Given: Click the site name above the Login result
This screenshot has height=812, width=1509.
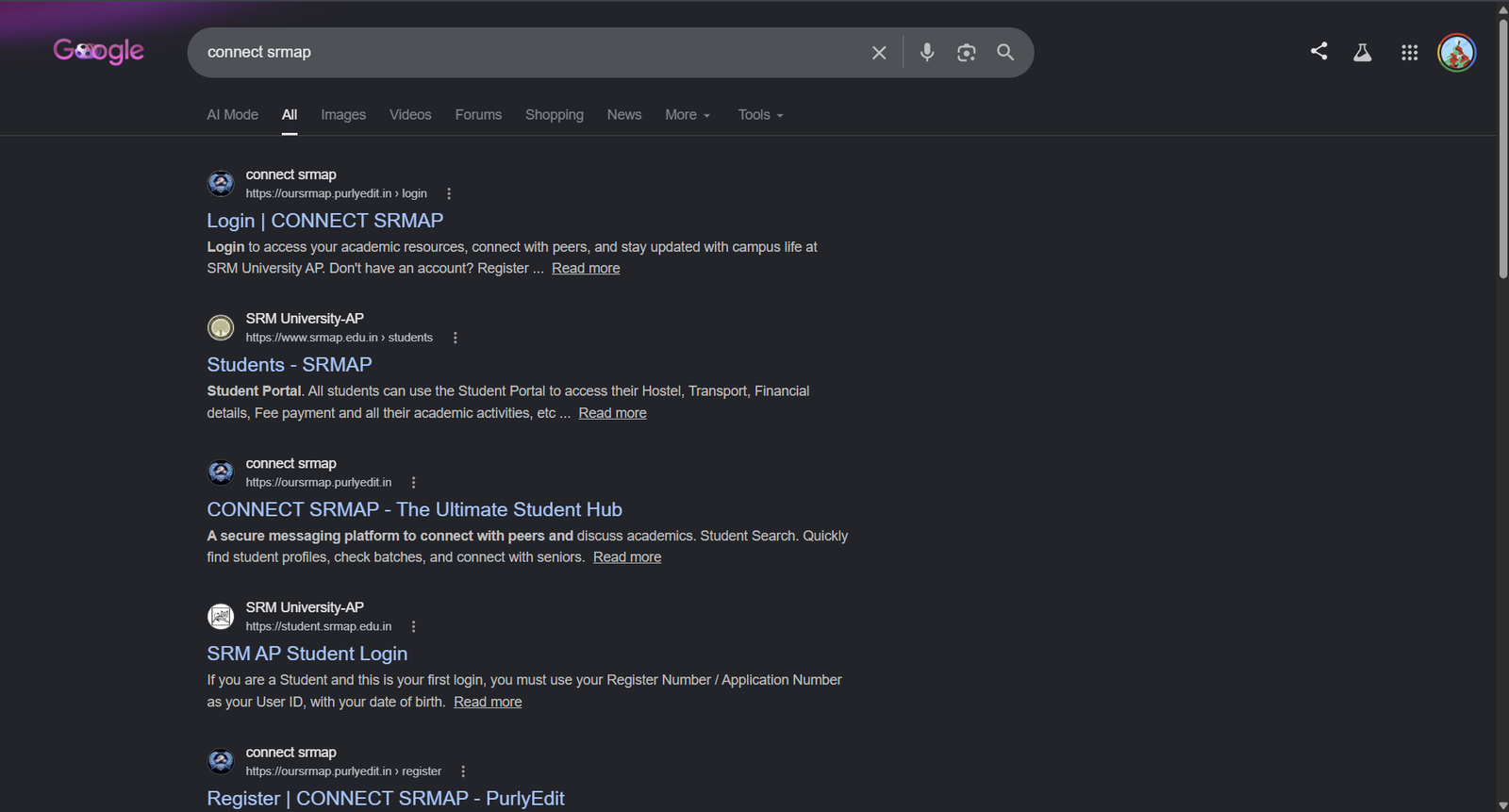Looking at the screenshot, I should click(291, 174).
